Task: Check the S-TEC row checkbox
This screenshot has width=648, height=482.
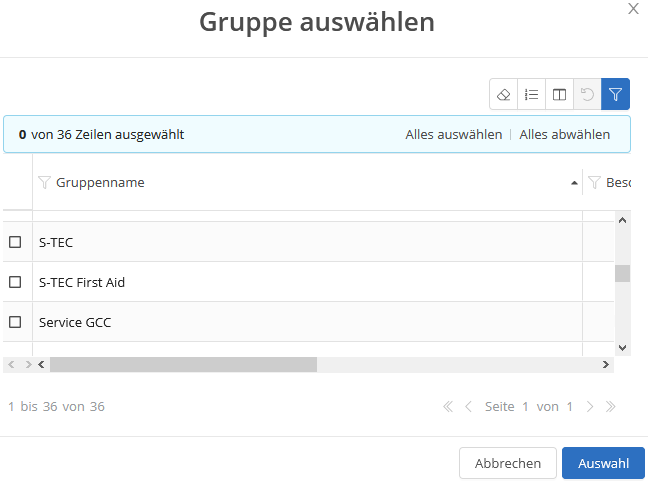Action: click(x=15, y=242)
